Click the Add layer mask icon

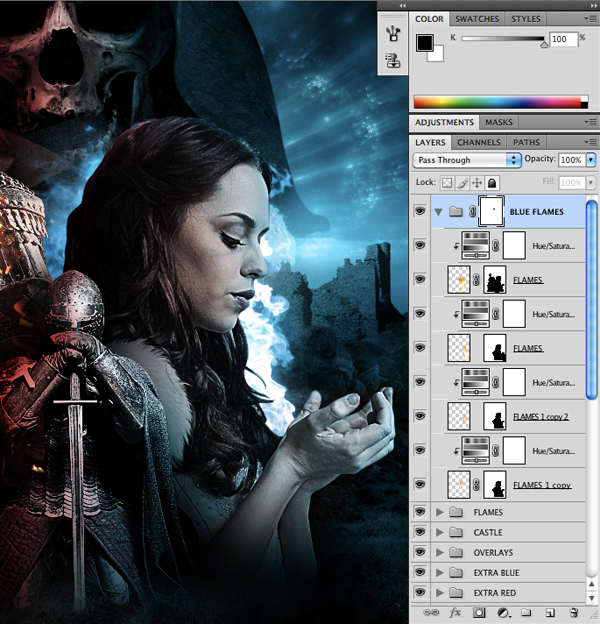pyautogui.click(x=479, y=612)
